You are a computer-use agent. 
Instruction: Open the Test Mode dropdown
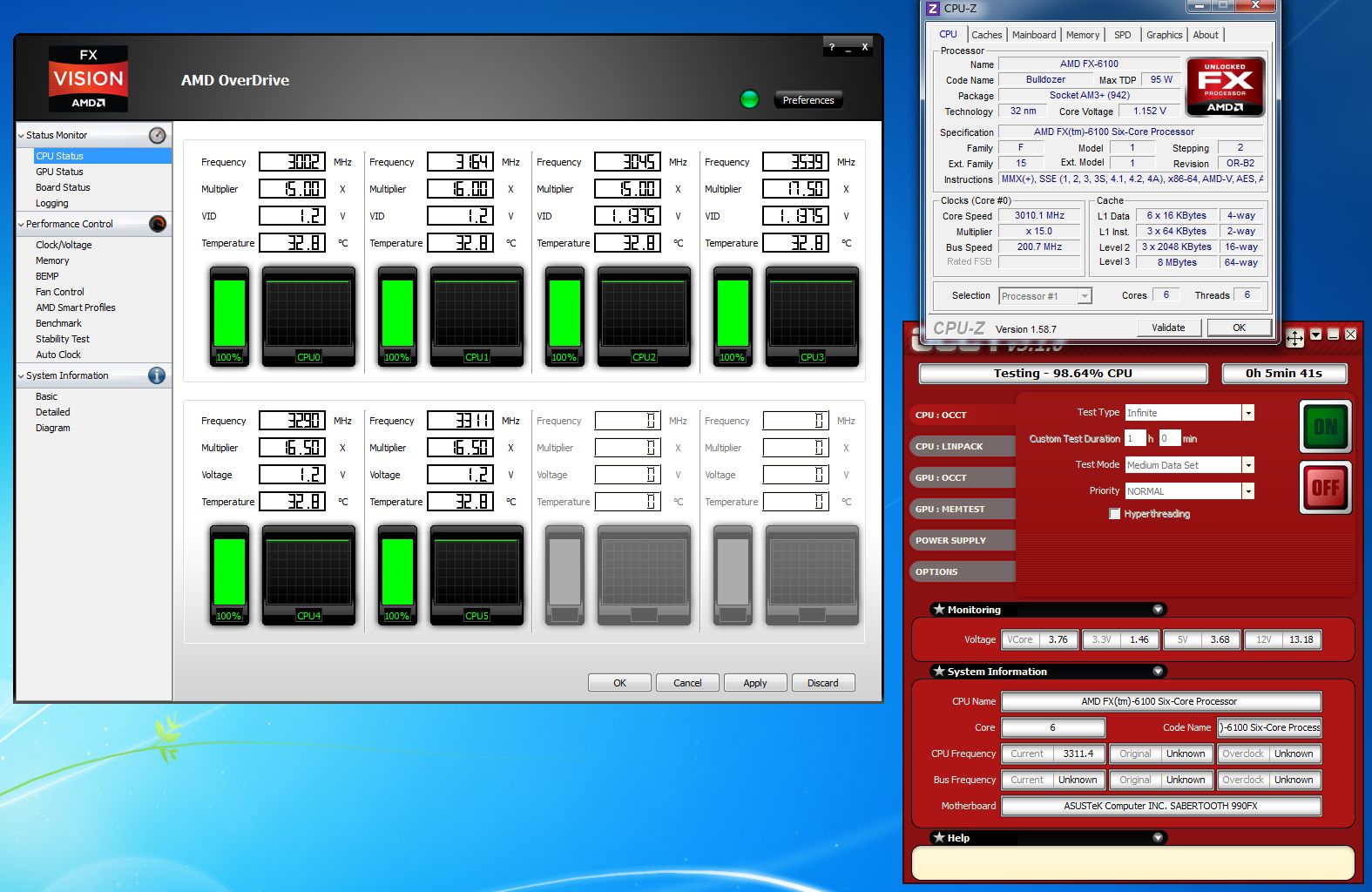click(1247, 465)
